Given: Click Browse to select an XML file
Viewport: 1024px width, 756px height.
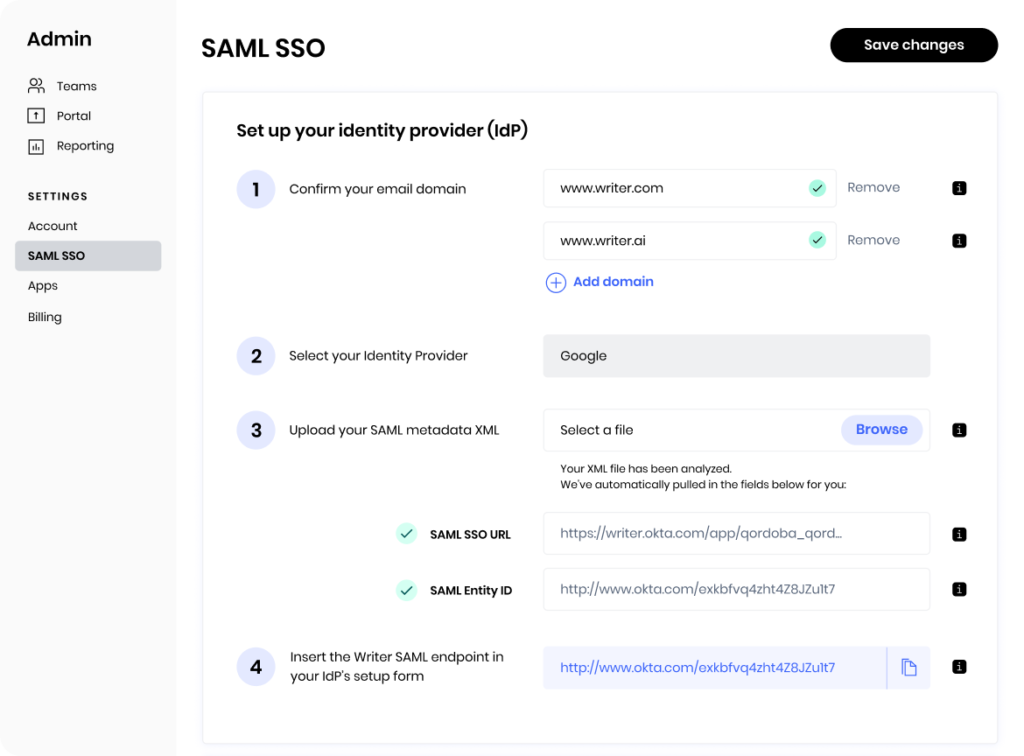Looking at the screenshot, I should [882, 430].
